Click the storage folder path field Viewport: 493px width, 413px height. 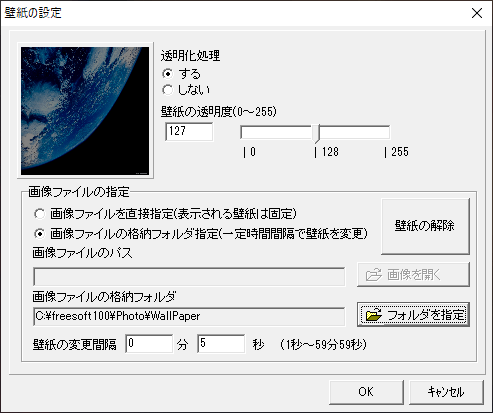click(x=189, y=316)
